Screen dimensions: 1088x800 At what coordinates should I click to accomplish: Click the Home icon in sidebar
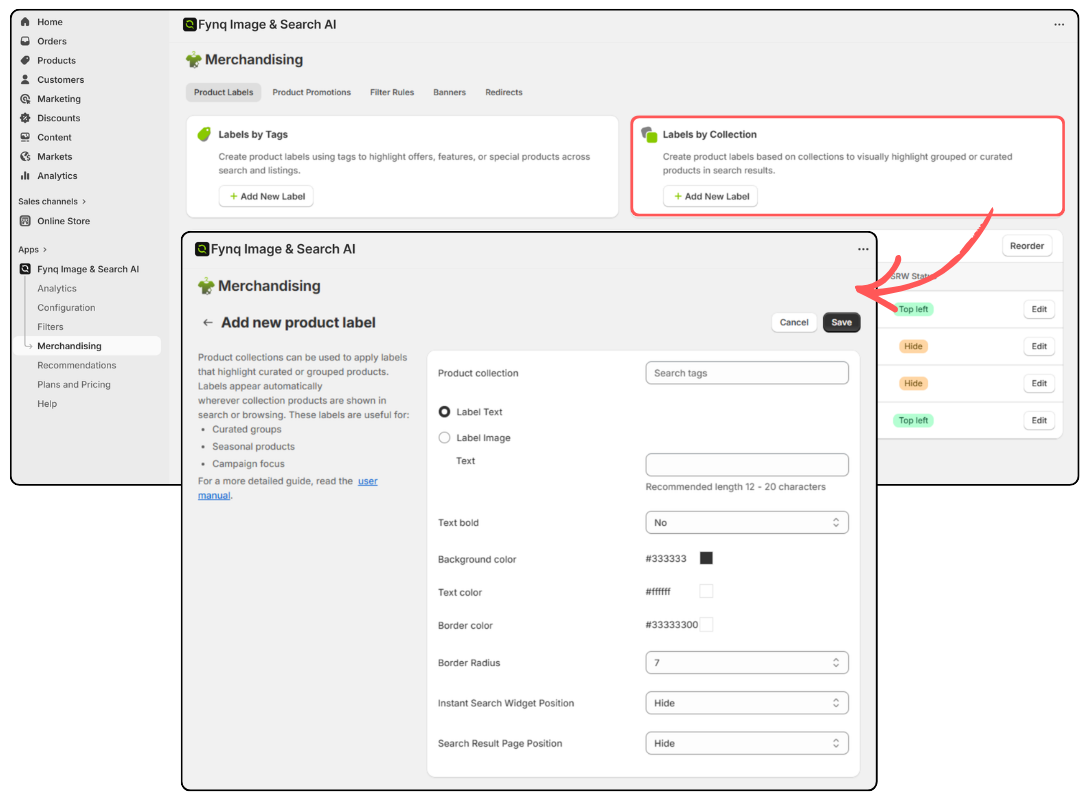point(25,22)
